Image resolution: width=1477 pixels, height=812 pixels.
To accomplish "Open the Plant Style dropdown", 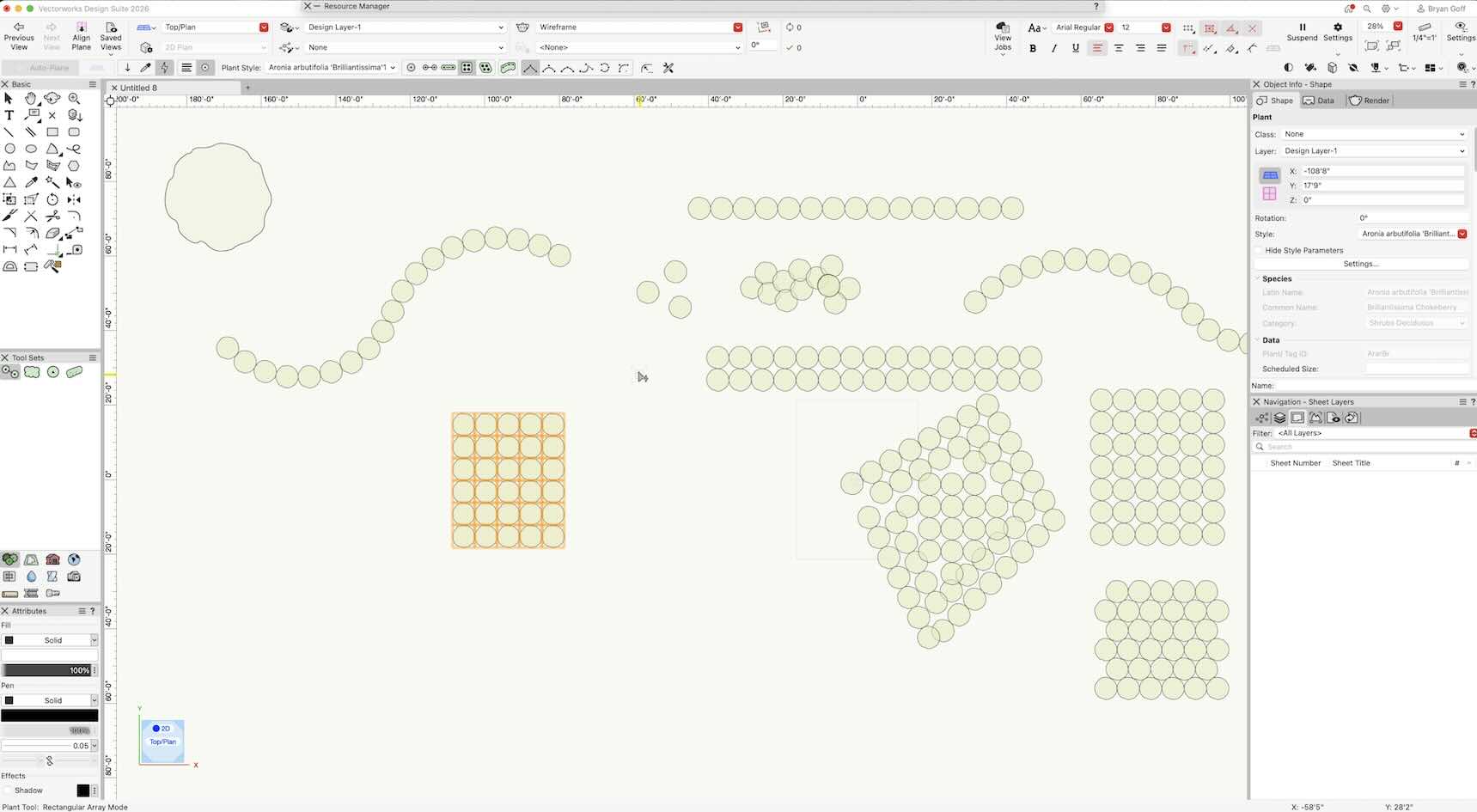I will [332, 67].
